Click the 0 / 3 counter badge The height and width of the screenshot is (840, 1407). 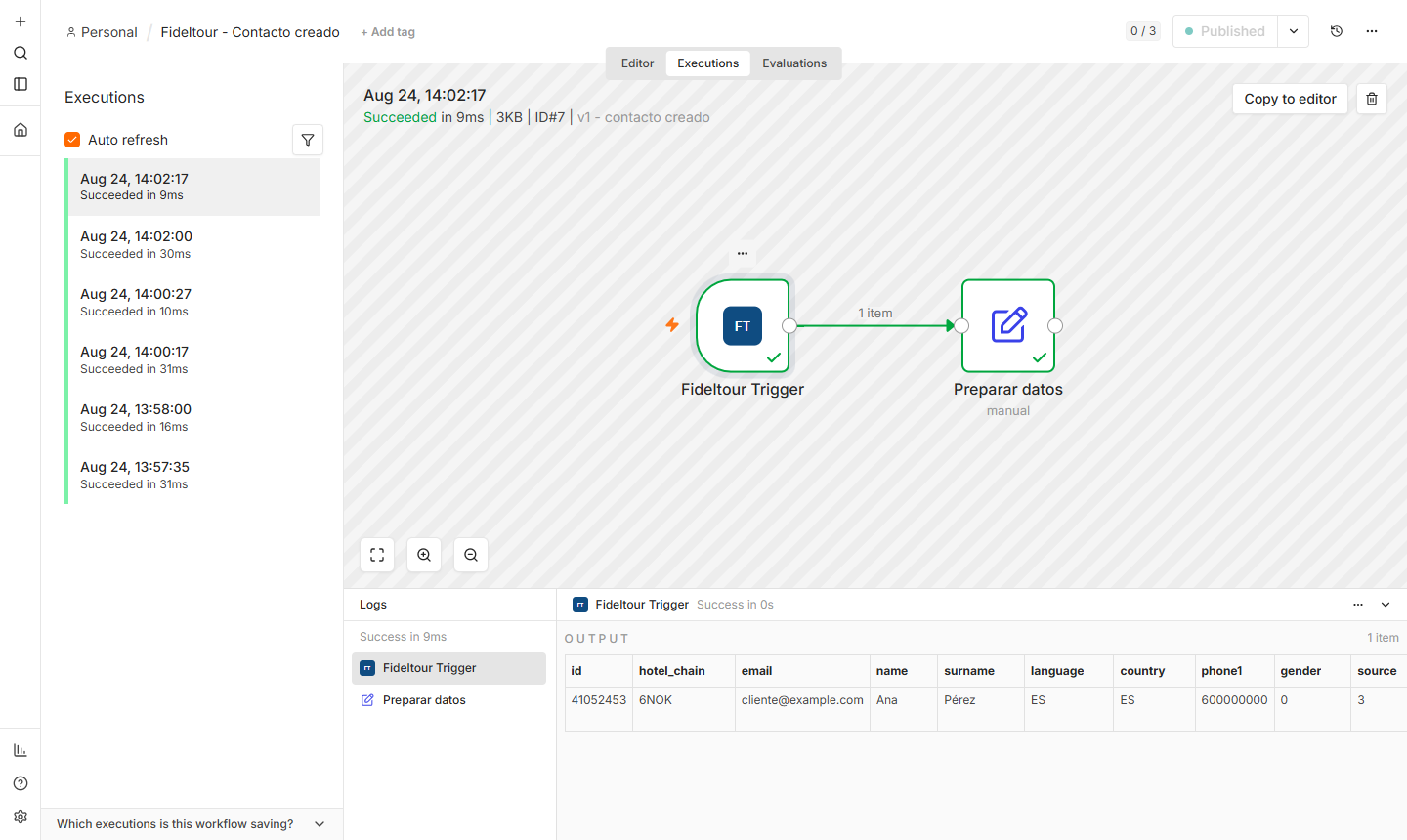pos(1143,31)
